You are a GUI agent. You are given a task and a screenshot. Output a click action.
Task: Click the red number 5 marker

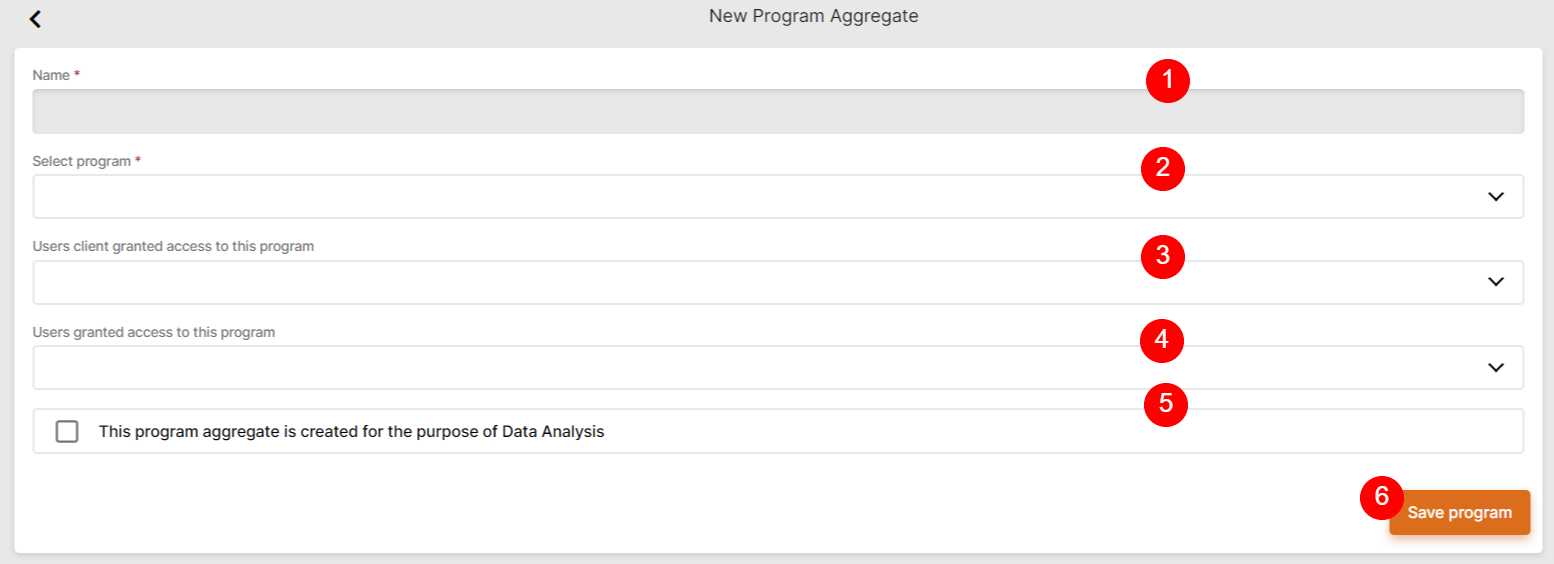pyautogui.click(x=1165, y=405)
